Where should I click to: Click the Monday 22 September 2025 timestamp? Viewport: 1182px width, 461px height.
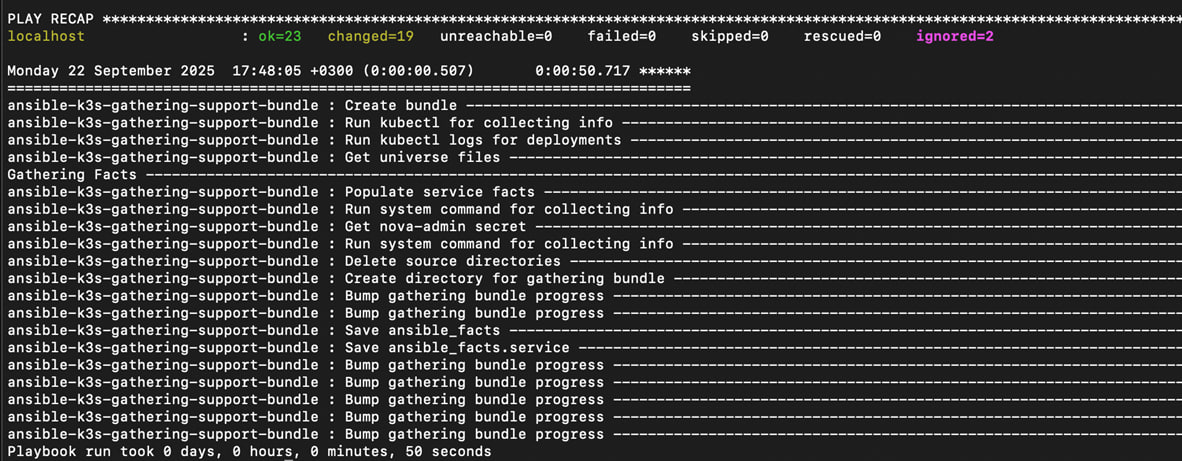[x=111, y=70]
